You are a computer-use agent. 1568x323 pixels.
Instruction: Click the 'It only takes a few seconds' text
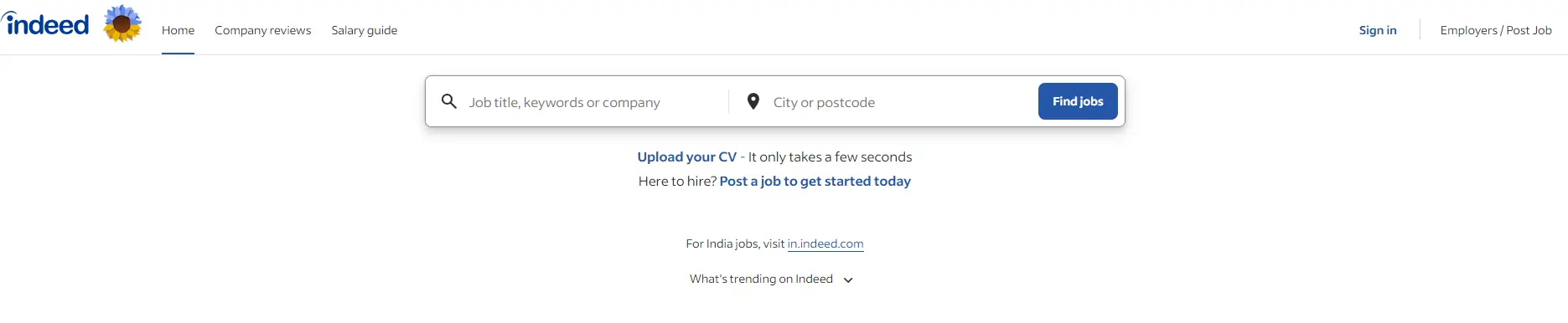830,156
